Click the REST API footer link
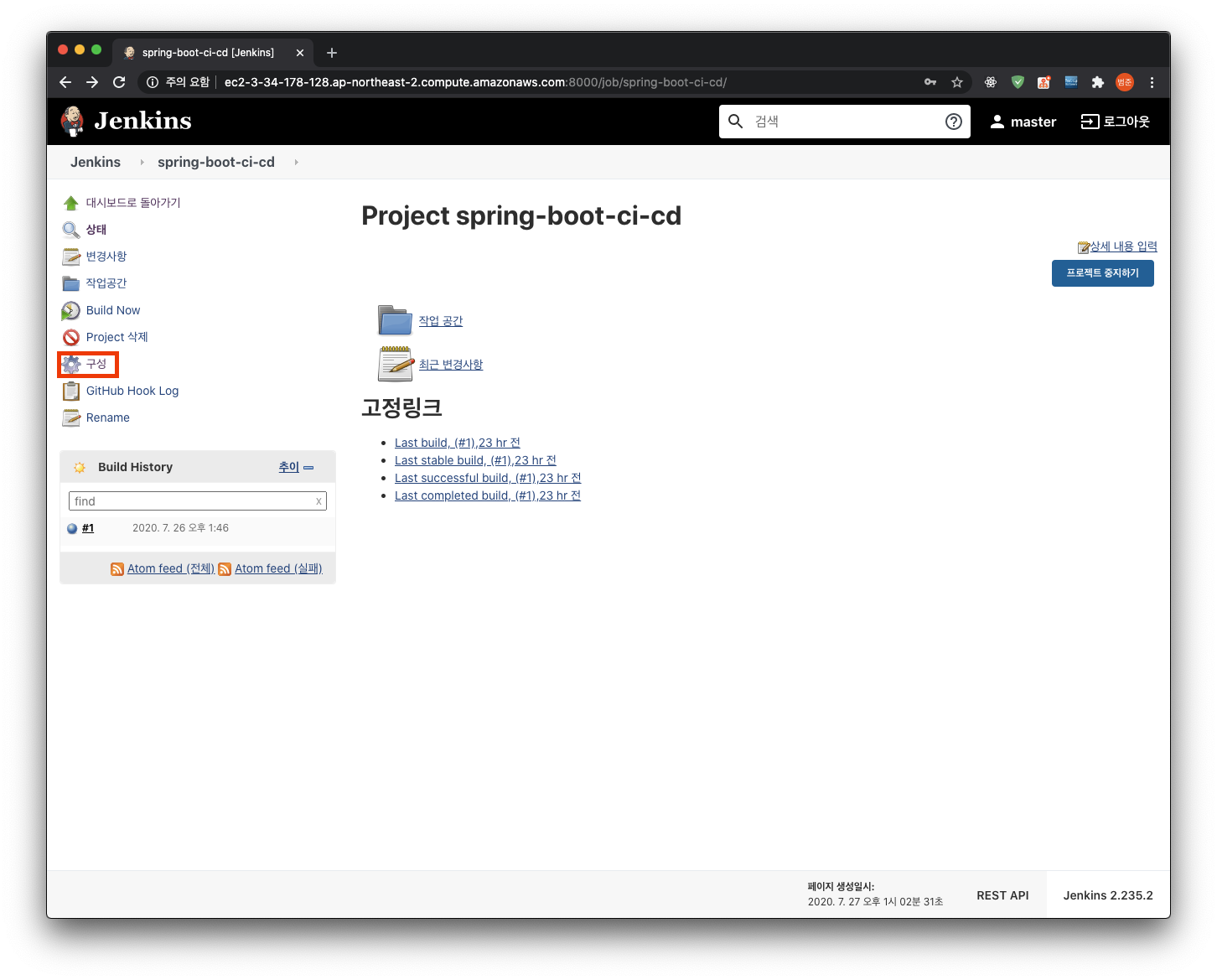 pyautogui.click(x=1002, y=895)
